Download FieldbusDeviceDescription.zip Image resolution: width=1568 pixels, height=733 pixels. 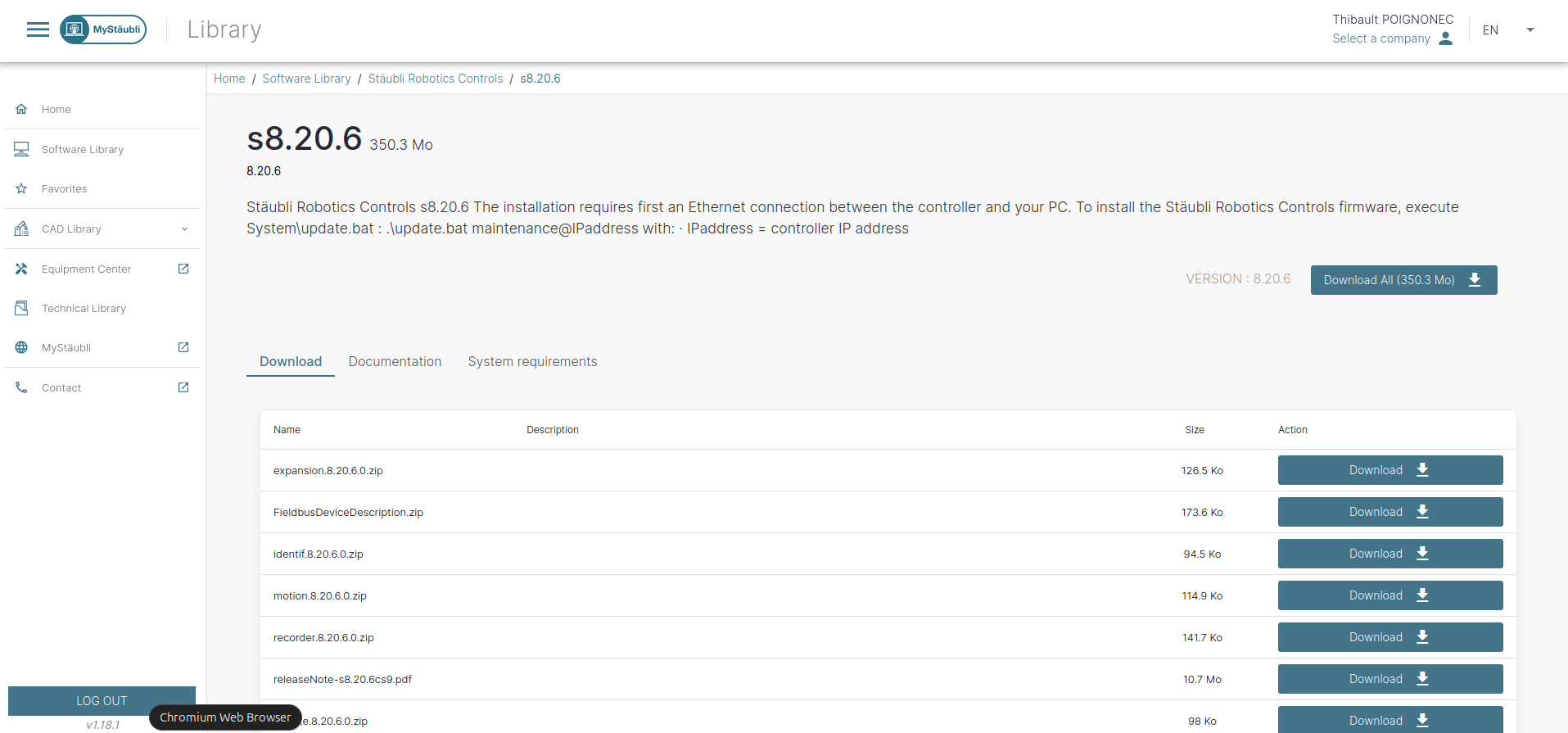point(1390,512)
